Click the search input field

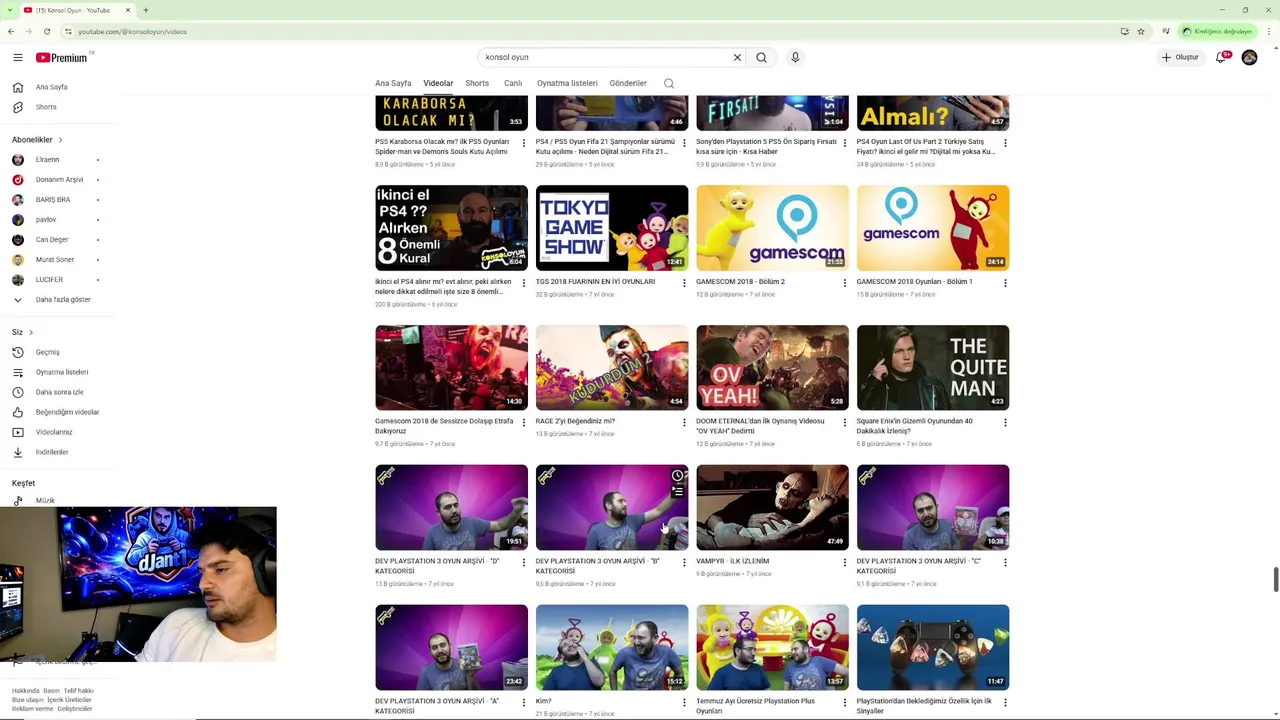(605, 57)
